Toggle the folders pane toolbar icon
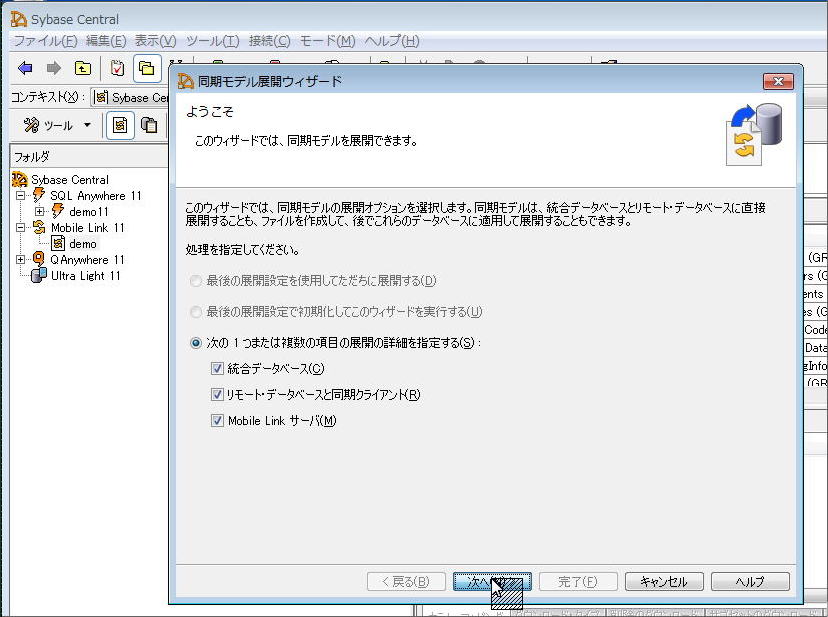828x617 pixels. point(147,68)
